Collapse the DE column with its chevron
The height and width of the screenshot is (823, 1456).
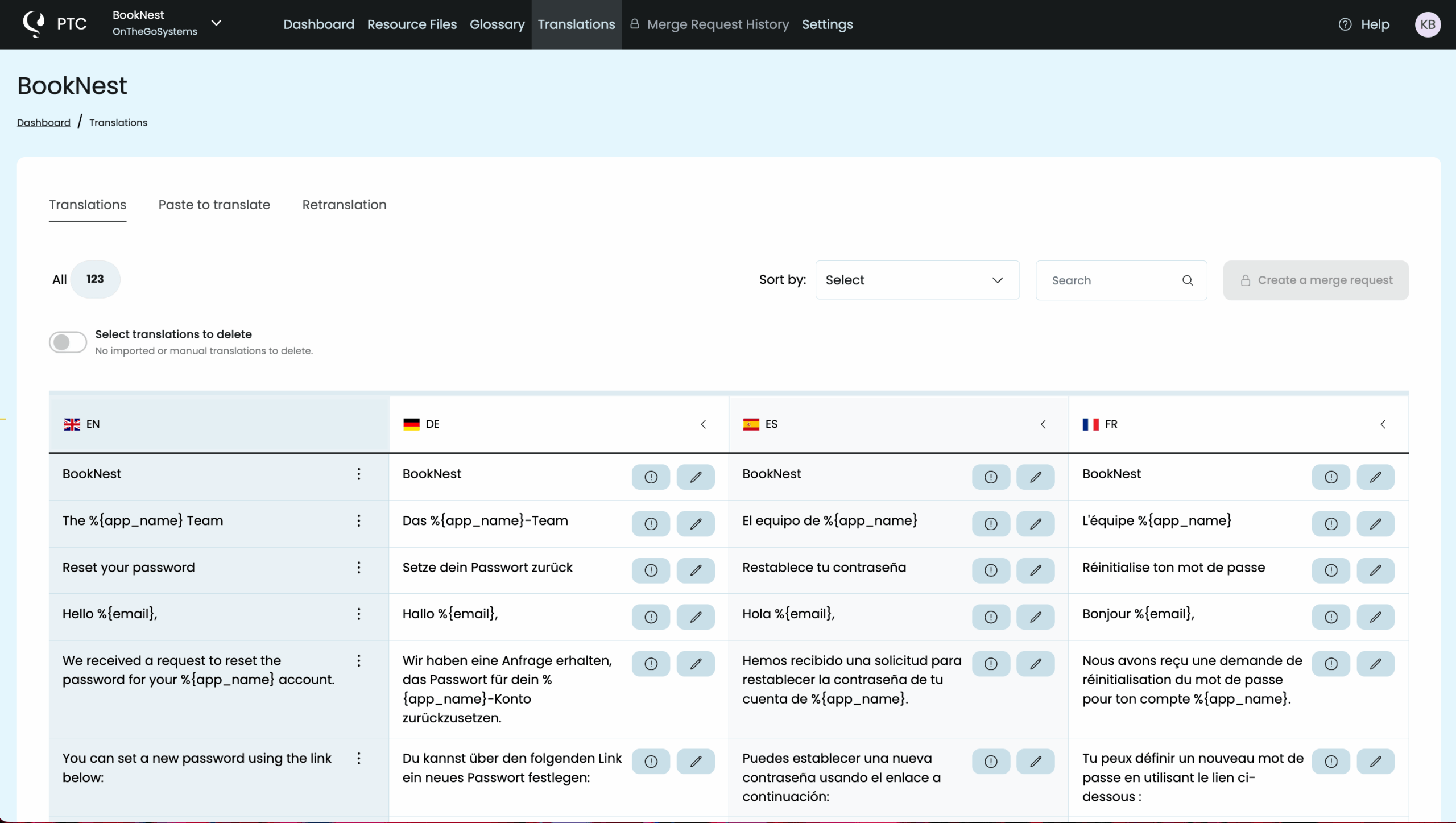pyautogui.click(x=704, y=424)
